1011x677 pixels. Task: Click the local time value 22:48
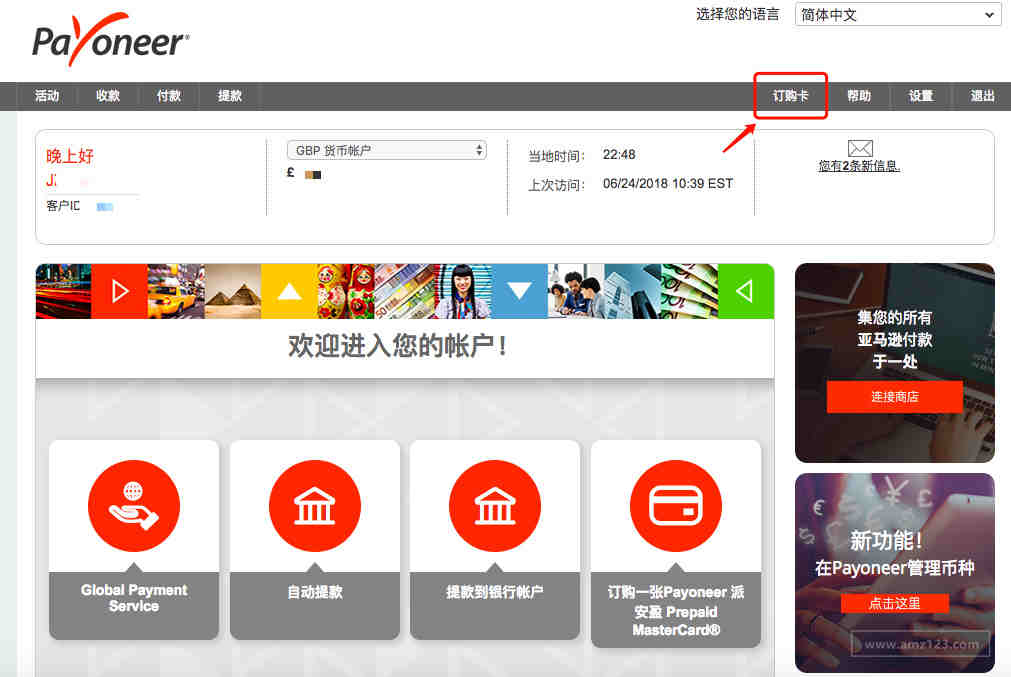point(619,155)
